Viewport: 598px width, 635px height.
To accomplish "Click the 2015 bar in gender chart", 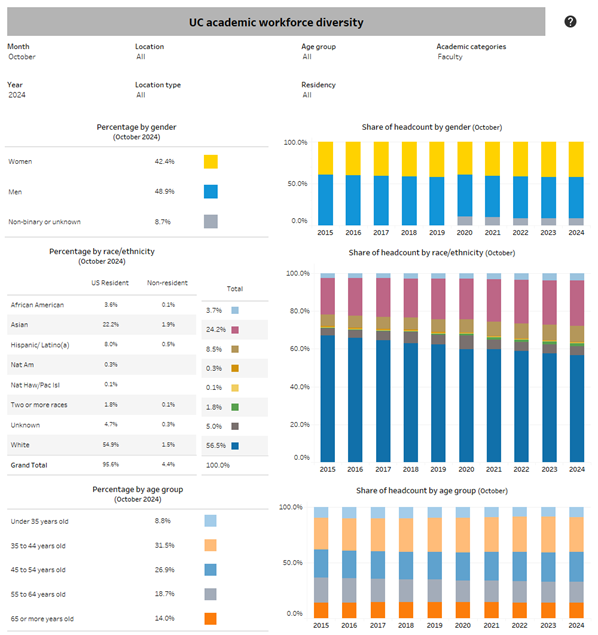I will [x=325, y=183].
